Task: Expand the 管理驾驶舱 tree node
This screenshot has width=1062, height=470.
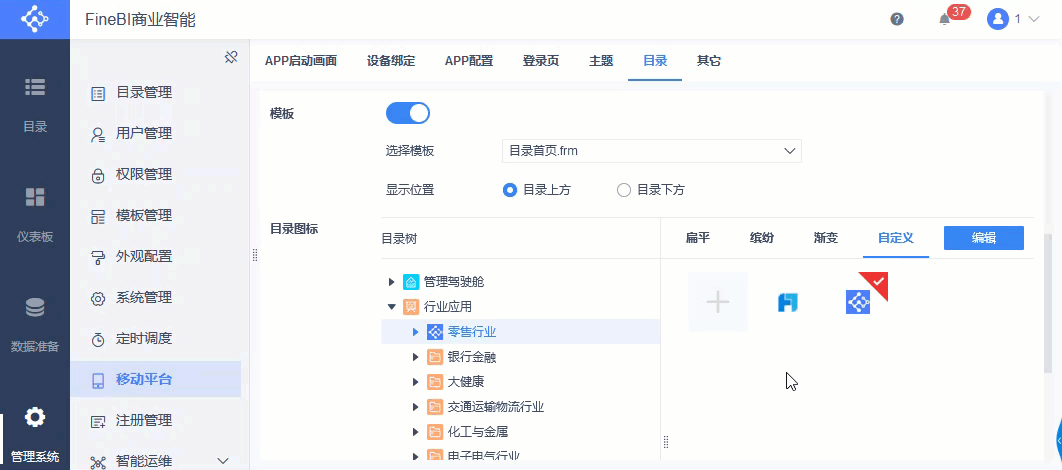Action: (391, 282)
